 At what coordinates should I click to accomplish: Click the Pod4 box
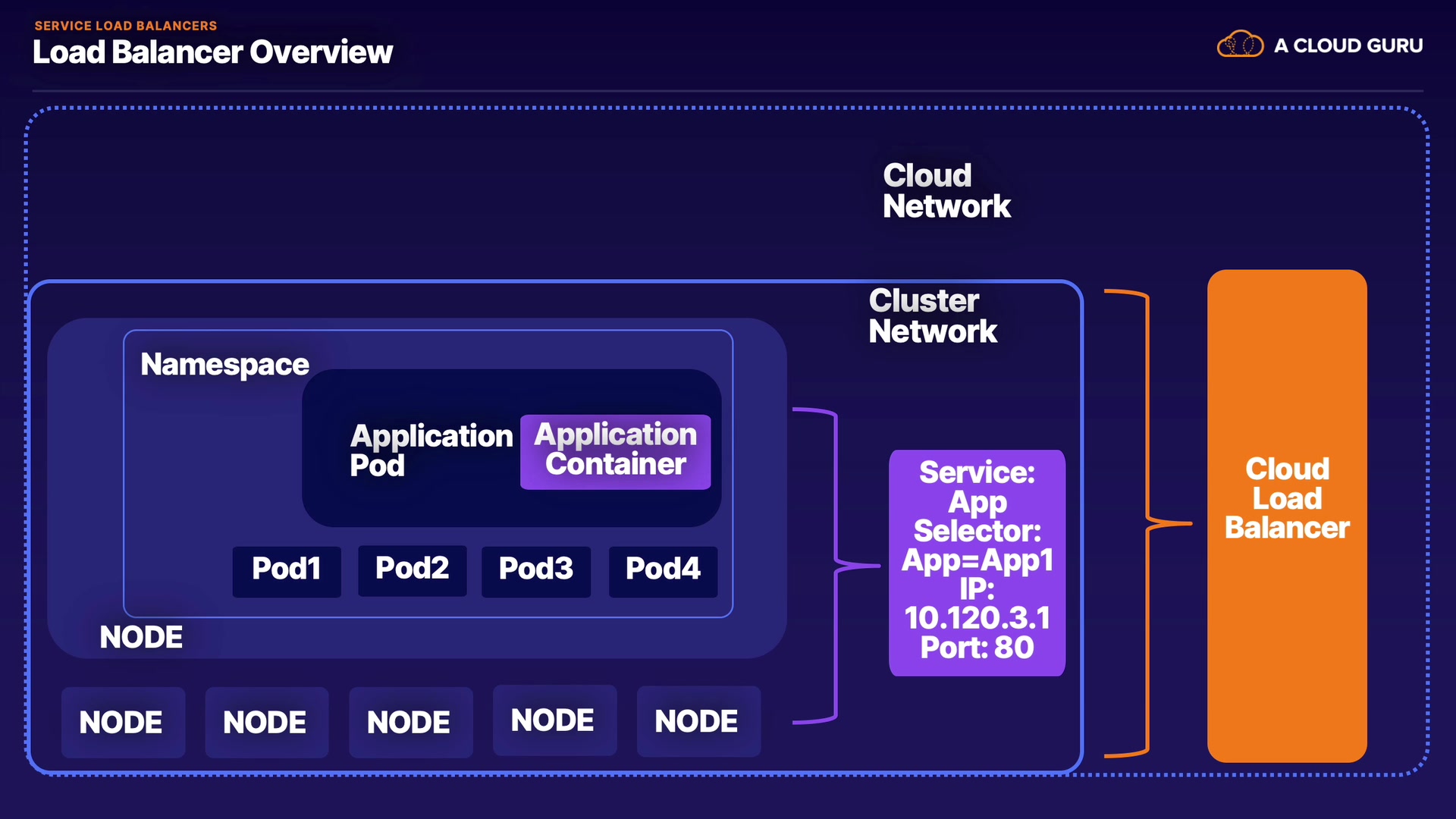(x=663, y=570)
